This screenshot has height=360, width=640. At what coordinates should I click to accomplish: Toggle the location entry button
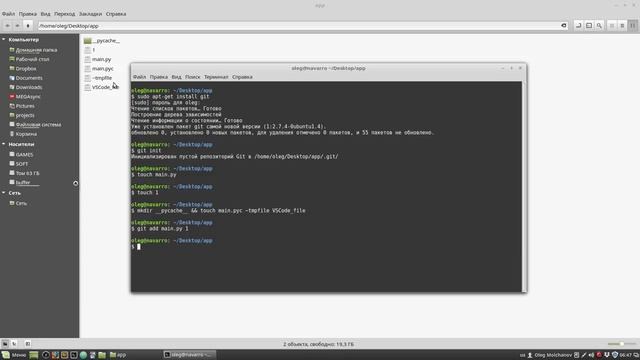coord(578,26)
